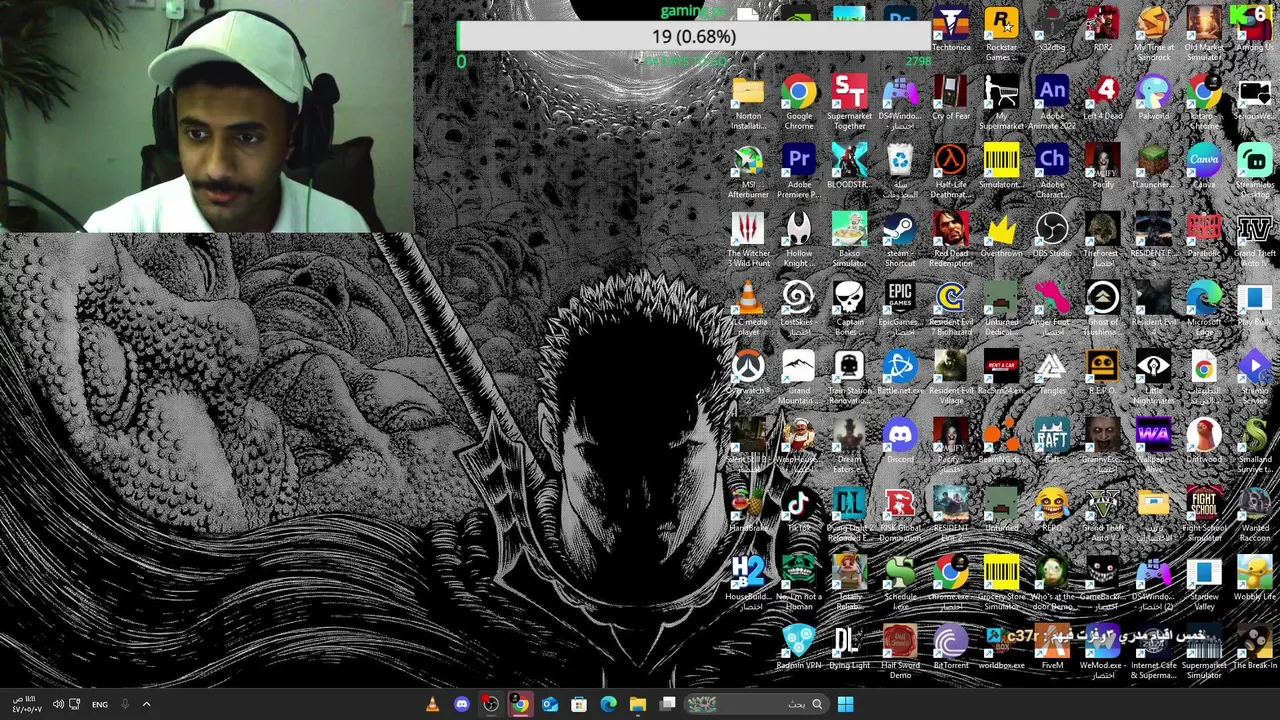The width and height of the screenshot is (1280, 720).
Task: Switch to Chrome in taskbar
Action: click(520, 704)
